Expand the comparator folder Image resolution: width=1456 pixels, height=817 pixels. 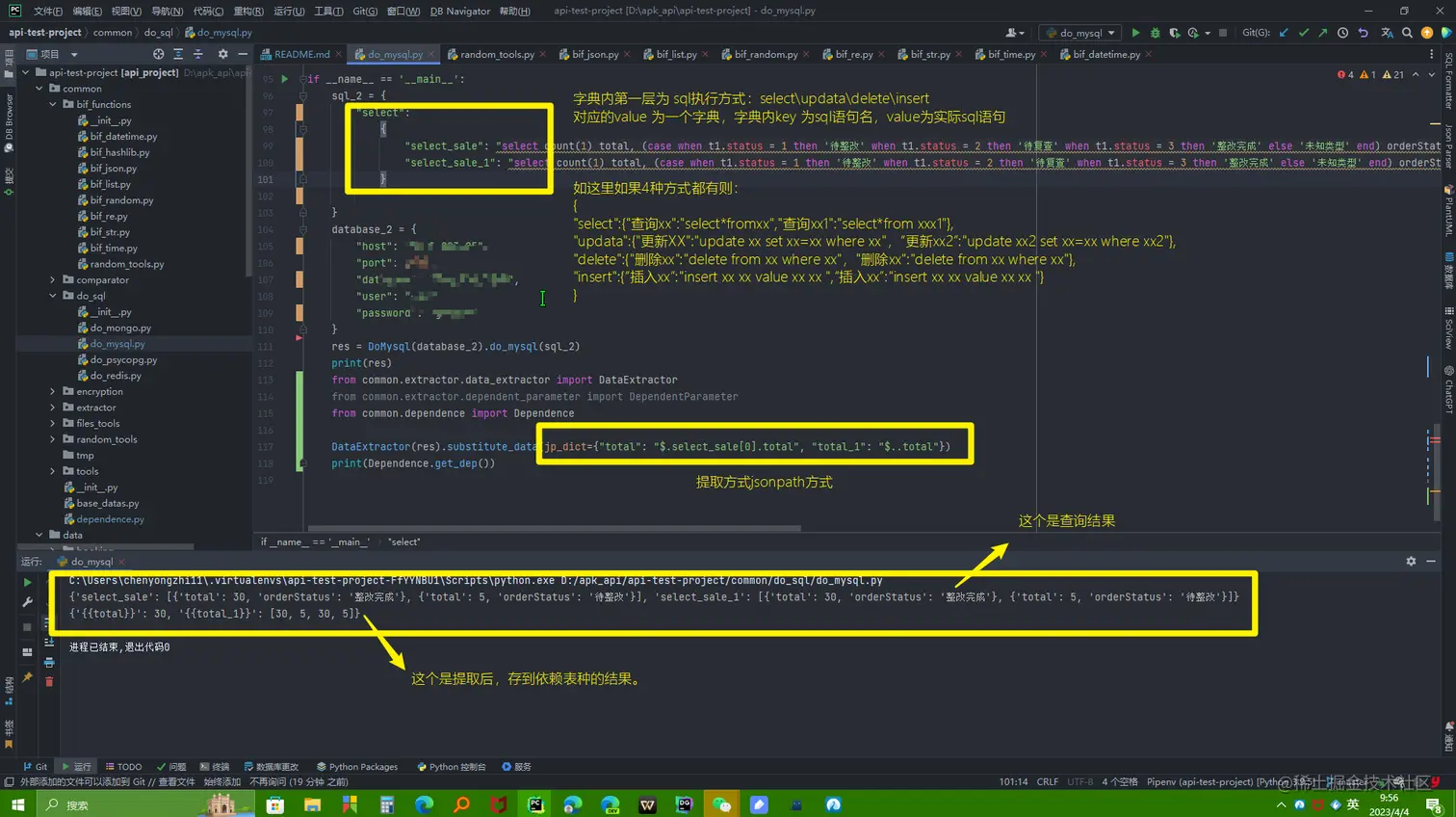(53, 280)
